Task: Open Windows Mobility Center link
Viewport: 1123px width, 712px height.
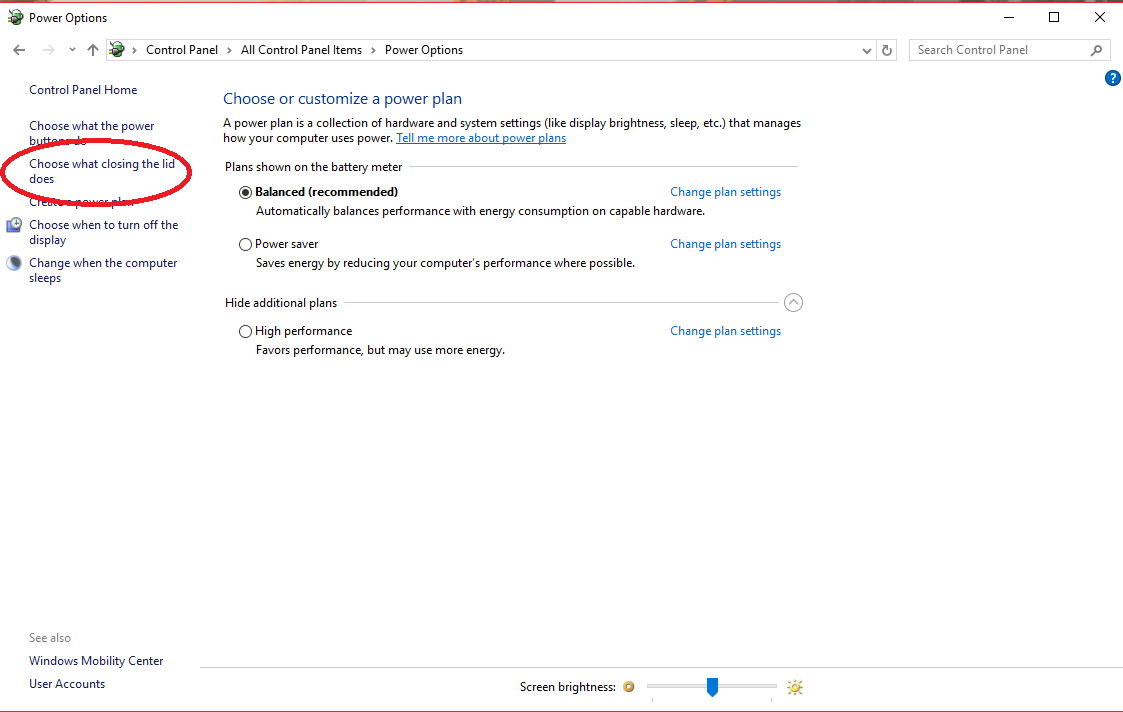Action: click(96, 661)
